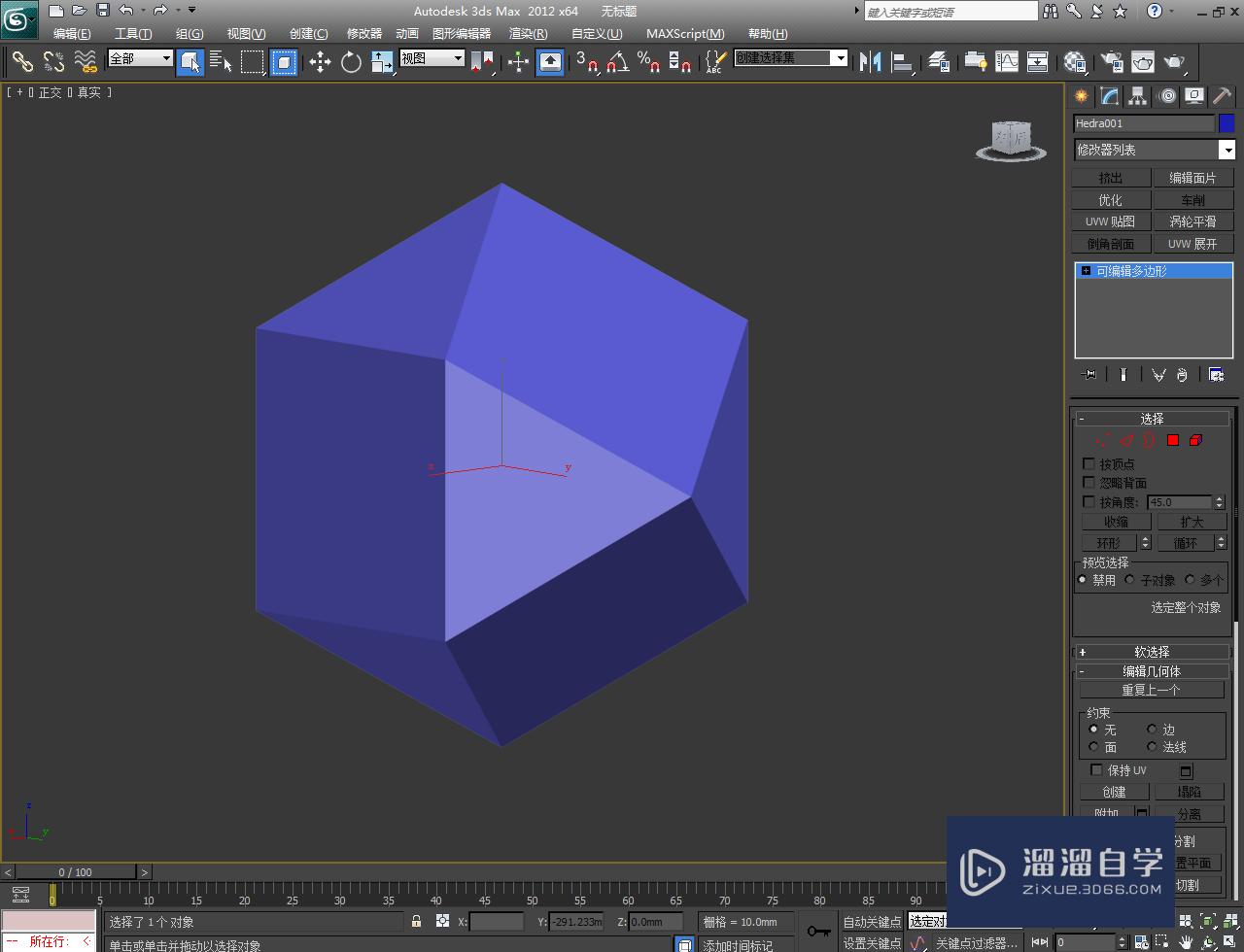Open the 工具(T) menu
This screenshot has height=952, width=1244.
(x=133, y=33)
